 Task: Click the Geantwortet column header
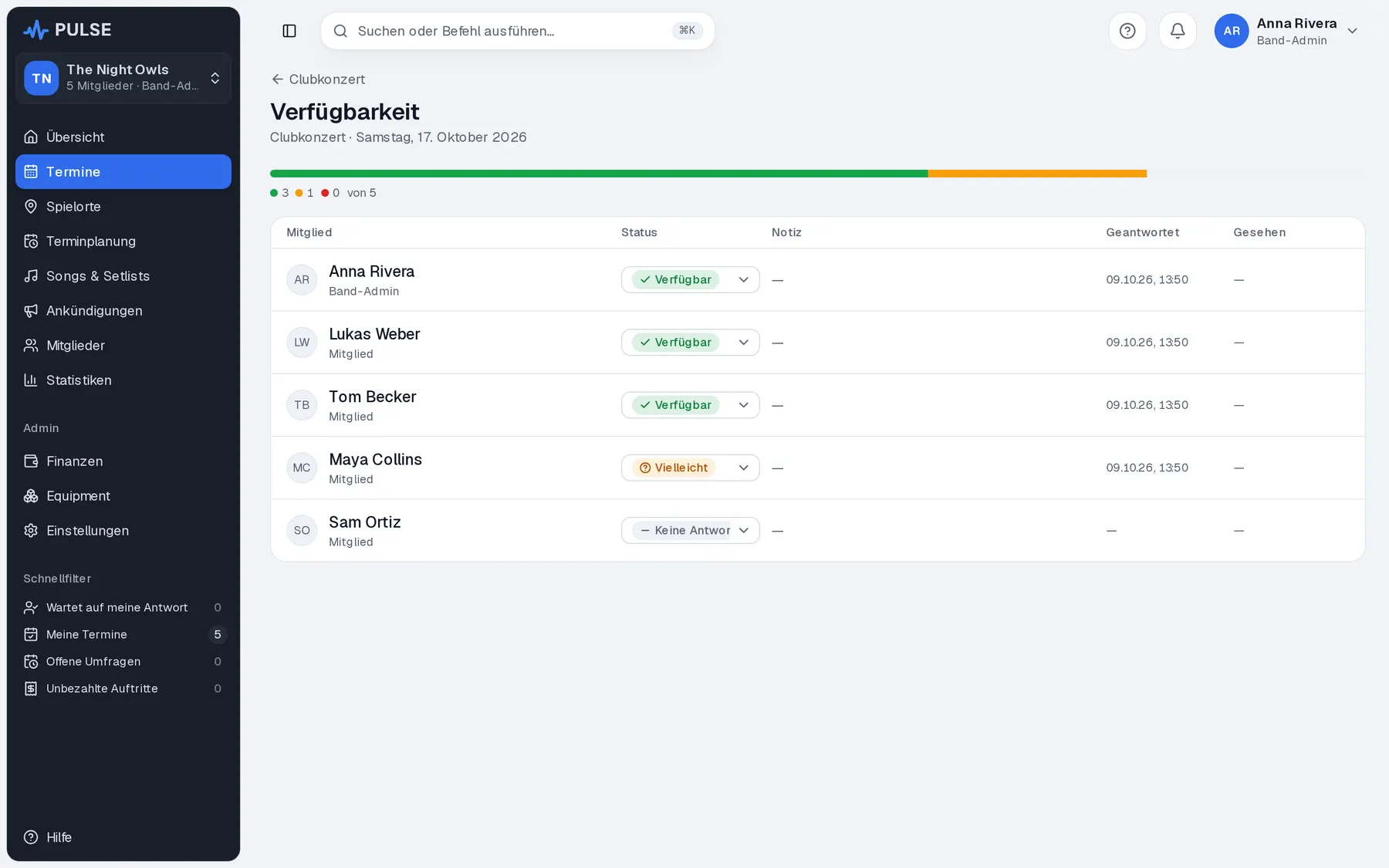(x=1142, y=232)
